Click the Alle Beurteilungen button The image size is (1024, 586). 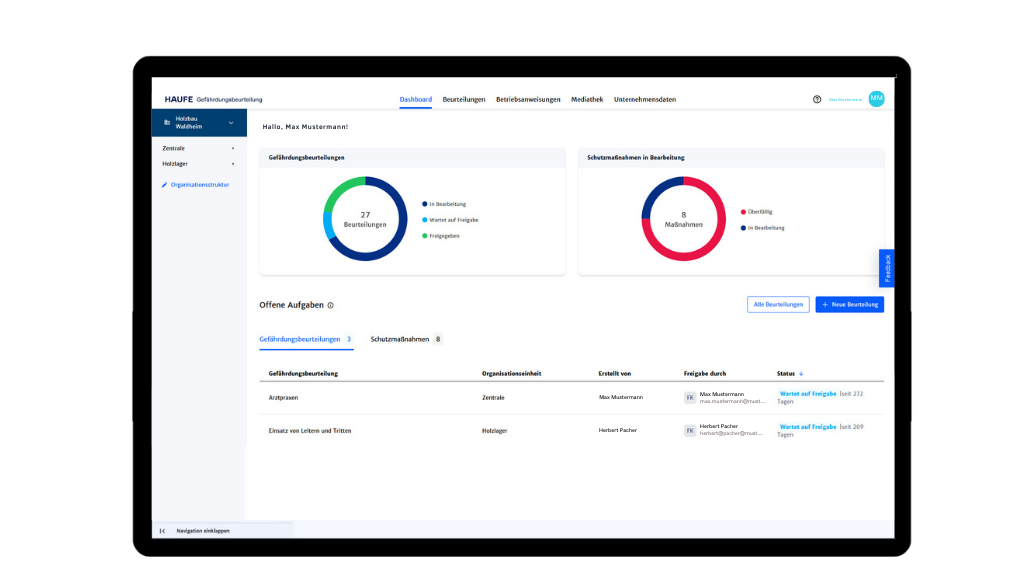tap(778, 304)
